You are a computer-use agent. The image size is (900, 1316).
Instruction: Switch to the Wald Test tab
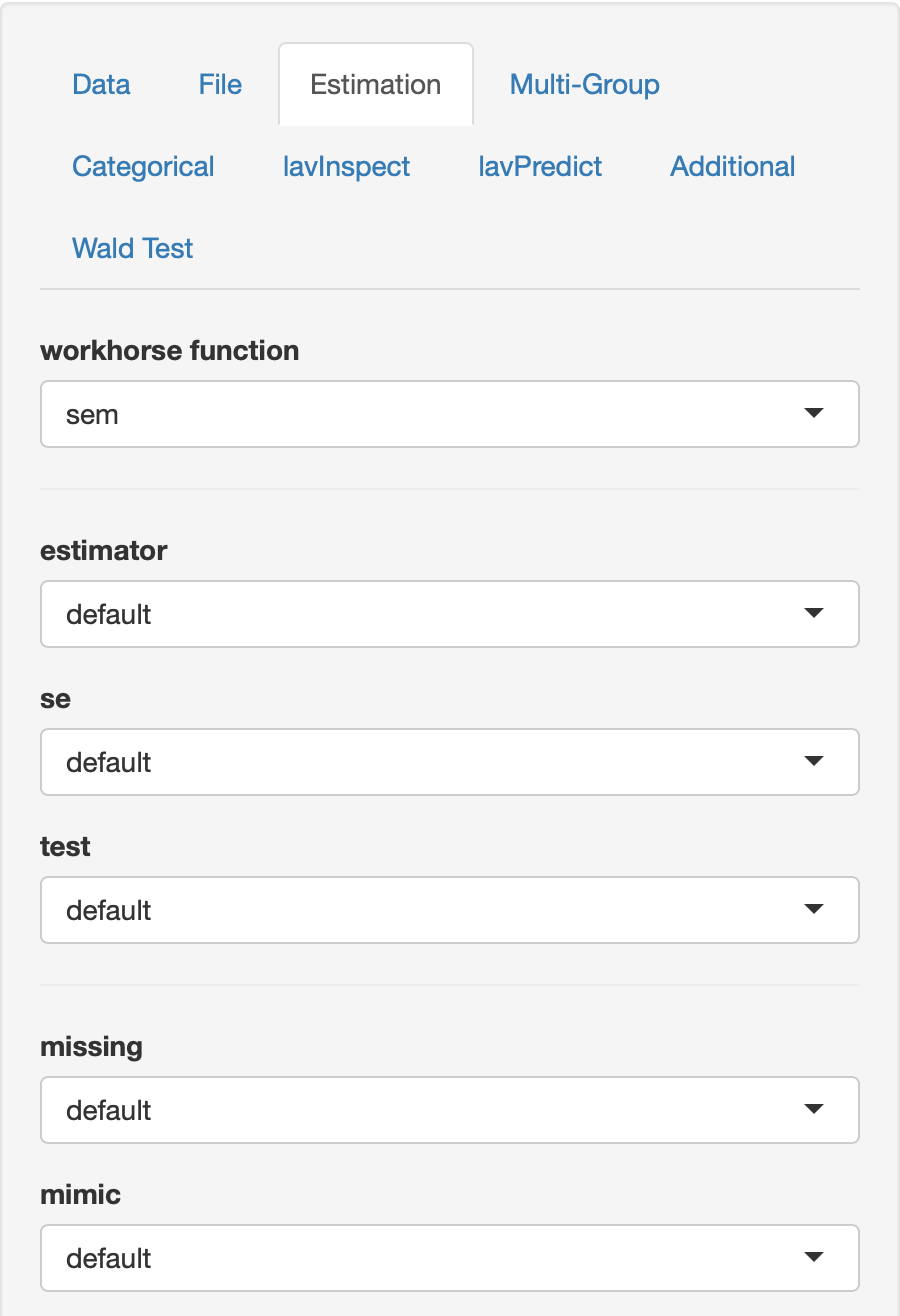pos(132,249)
